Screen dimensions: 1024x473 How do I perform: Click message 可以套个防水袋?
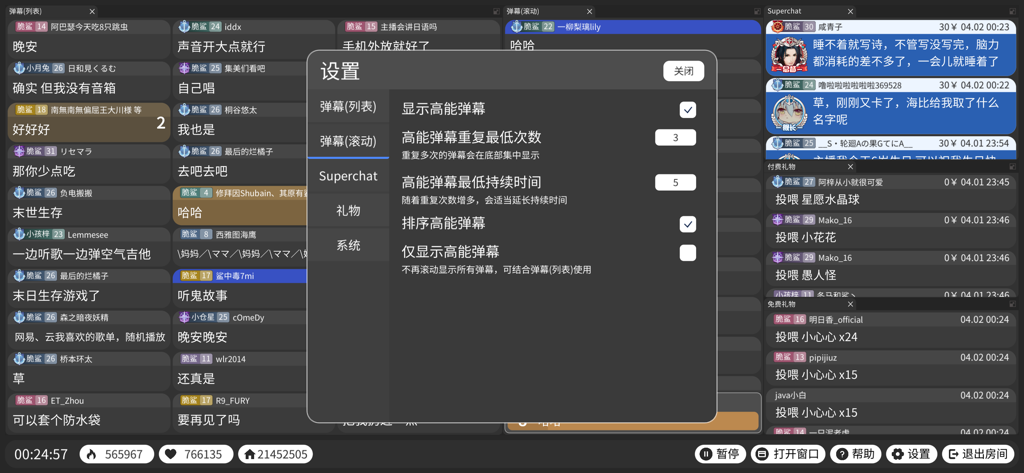coord(57,420)
